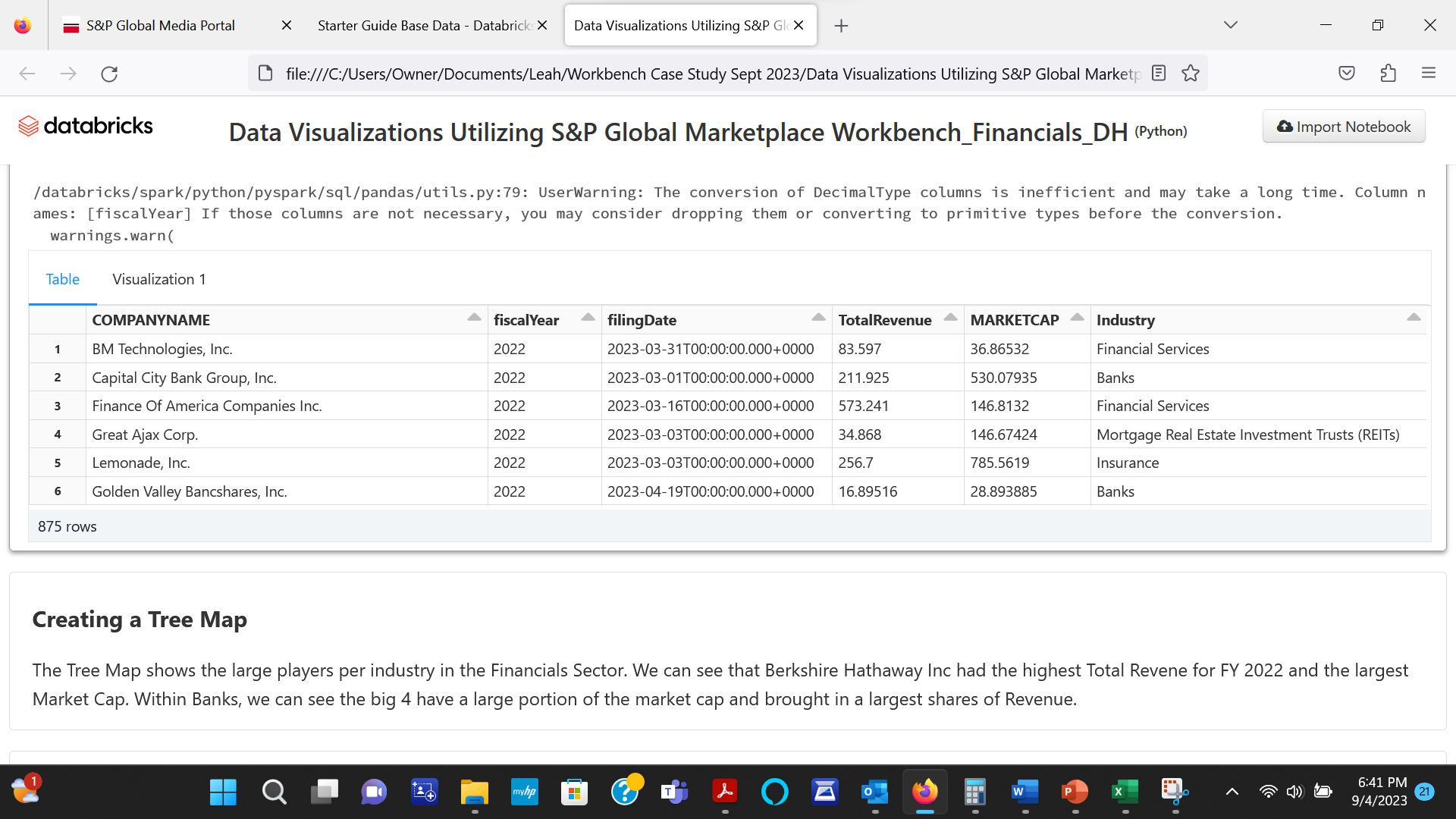Sort by COMPANYNAME column arrow
Viewport: 1456px width, 819px height.
click(x=474, y=318)
